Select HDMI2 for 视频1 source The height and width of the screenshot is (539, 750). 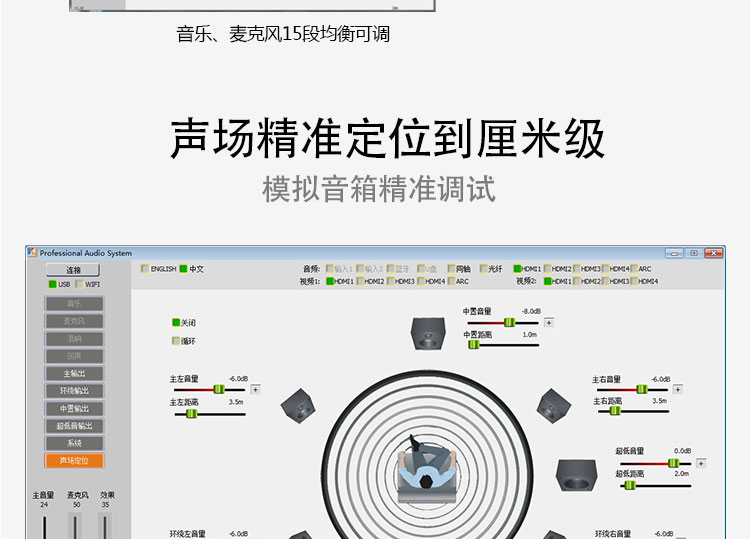click(359, 281)
